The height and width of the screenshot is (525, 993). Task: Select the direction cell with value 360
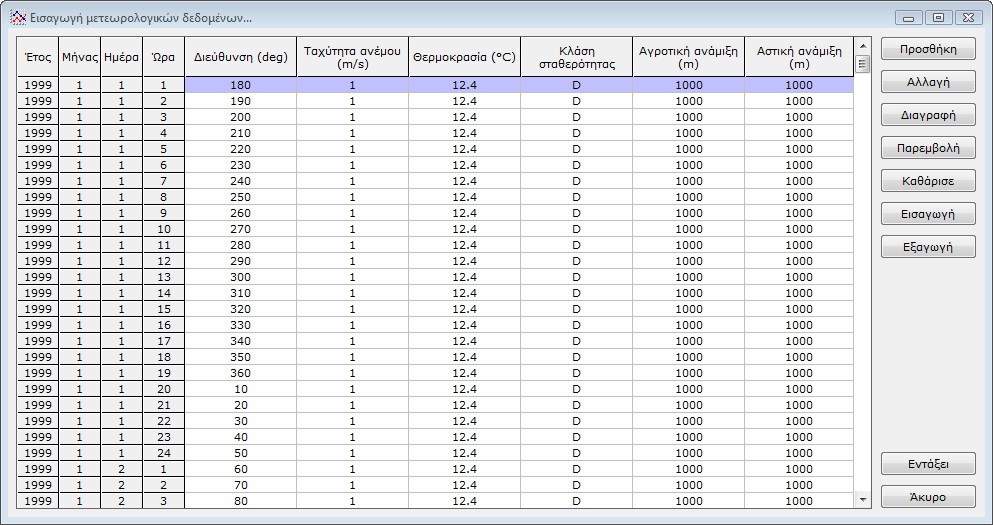coord(240,373)
